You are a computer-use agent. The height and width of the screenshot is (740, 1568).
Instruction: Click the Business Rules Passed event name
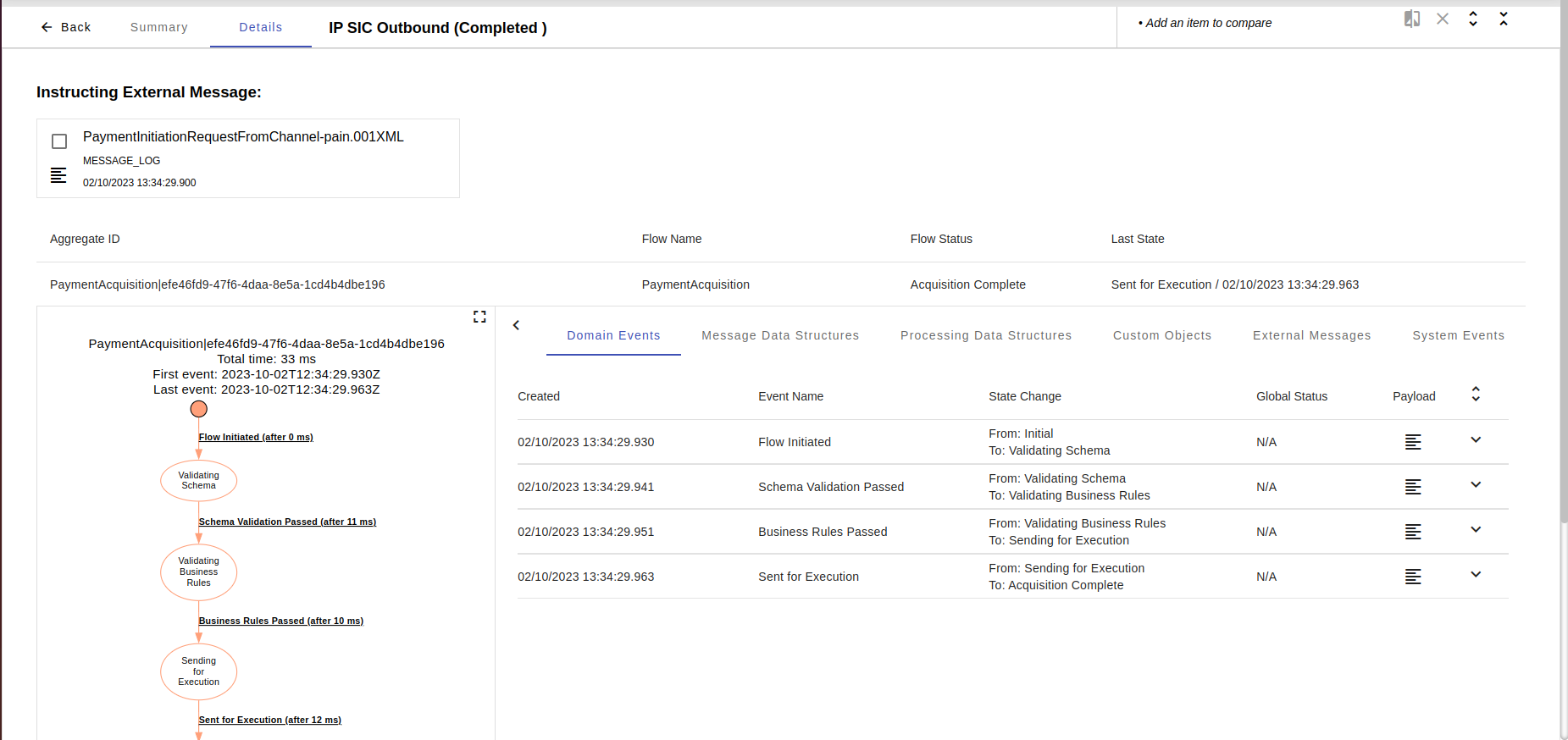coord(823,532)
